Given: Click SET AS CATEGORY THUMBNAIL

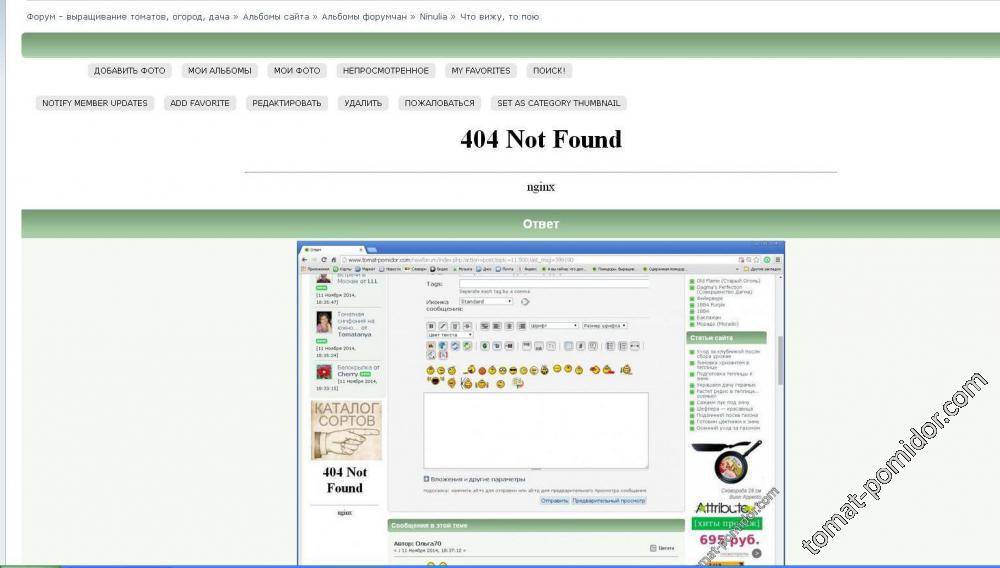Looking at the screenshot, I should coord(558,103).
